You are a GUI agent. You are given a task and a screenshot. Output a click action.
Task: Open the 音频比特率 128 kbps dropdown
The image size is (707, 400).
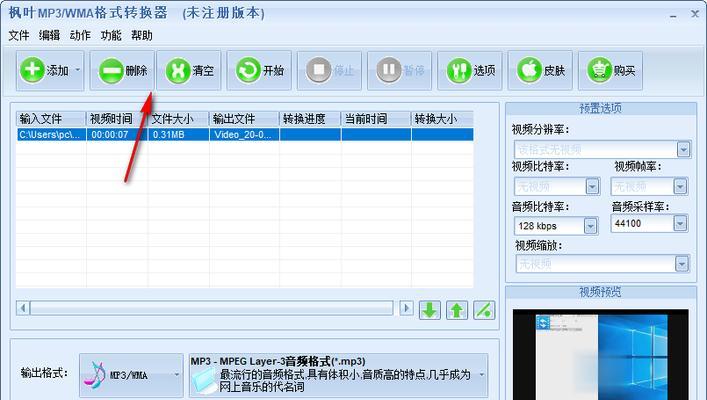pos(590,225)
